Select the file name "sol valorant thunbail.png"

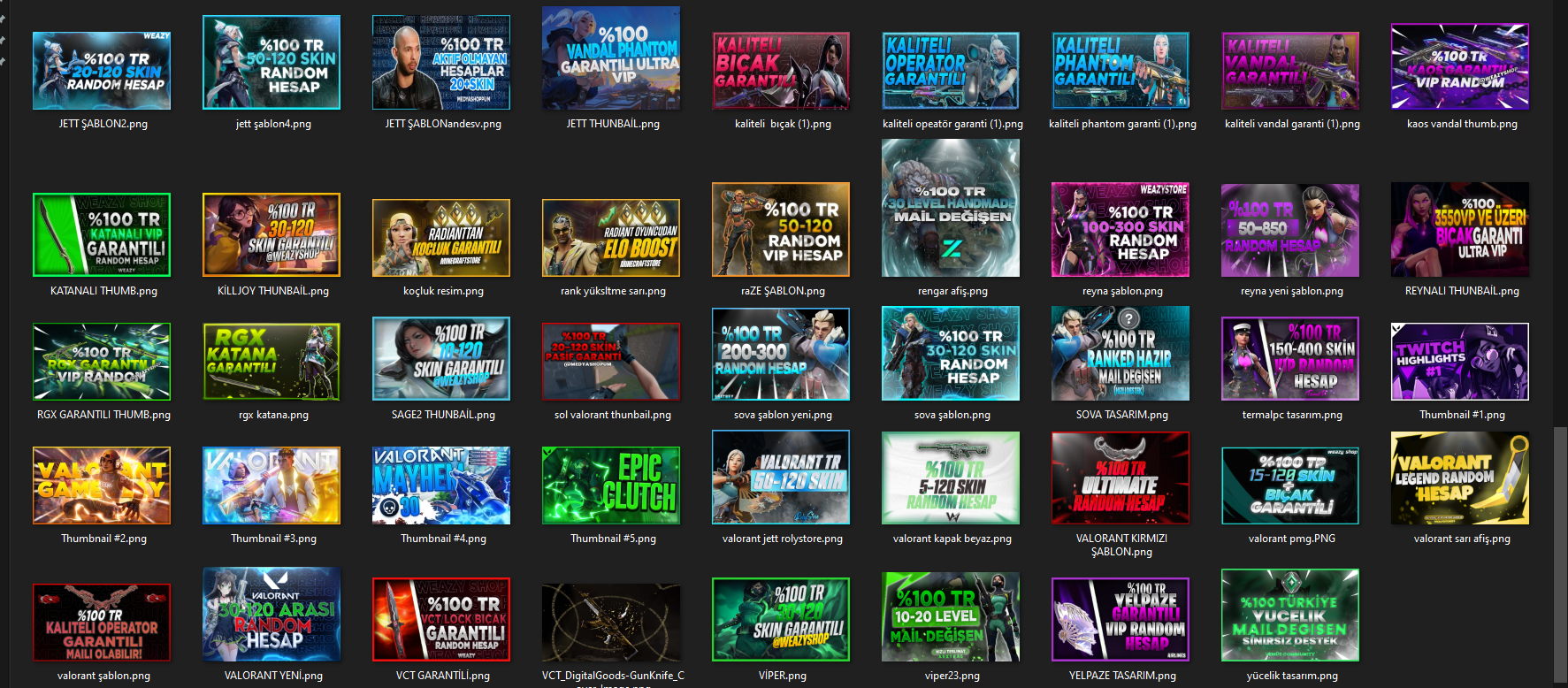(x=613, y=415)
